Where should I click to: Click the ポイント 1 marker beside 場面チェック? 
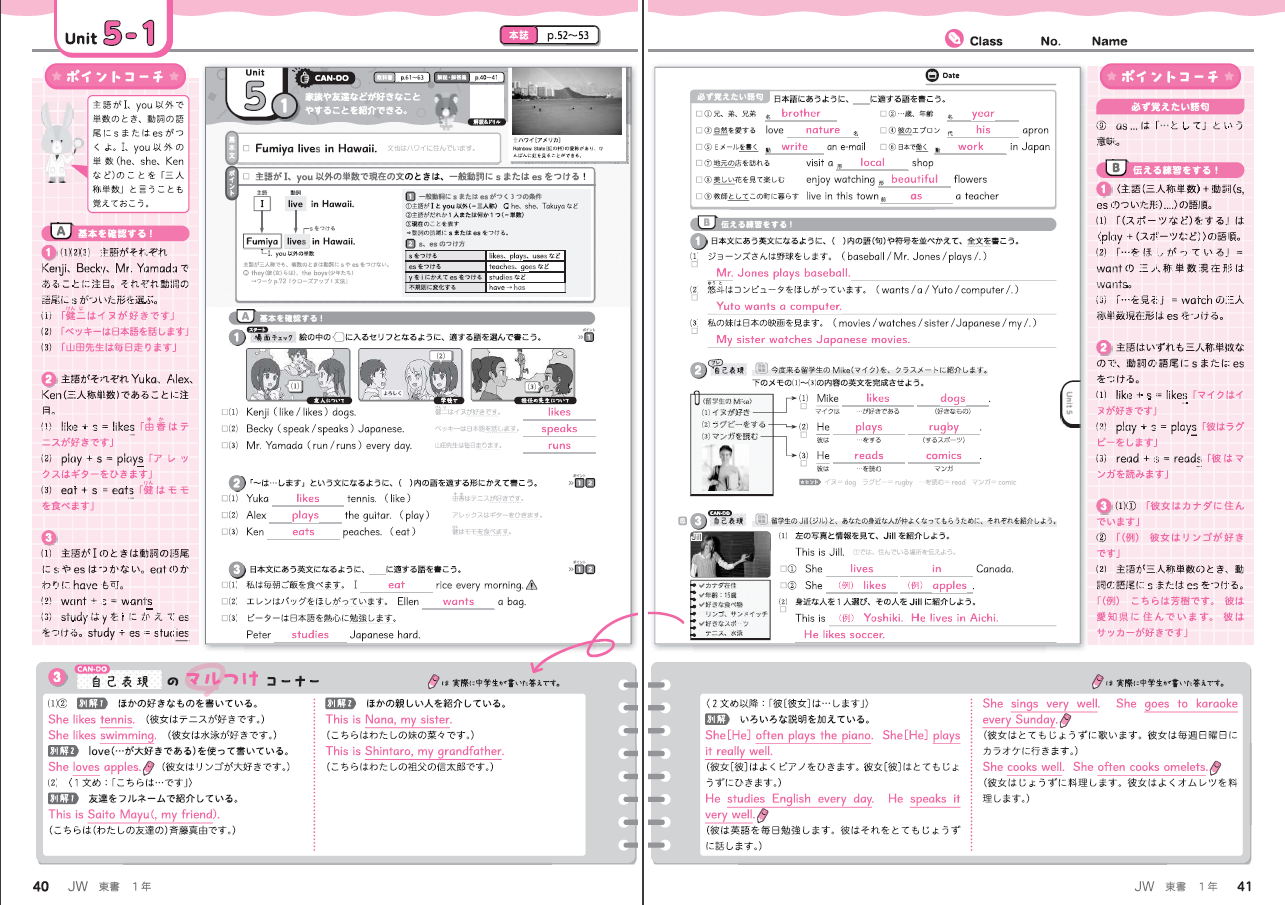pos(589,337)
